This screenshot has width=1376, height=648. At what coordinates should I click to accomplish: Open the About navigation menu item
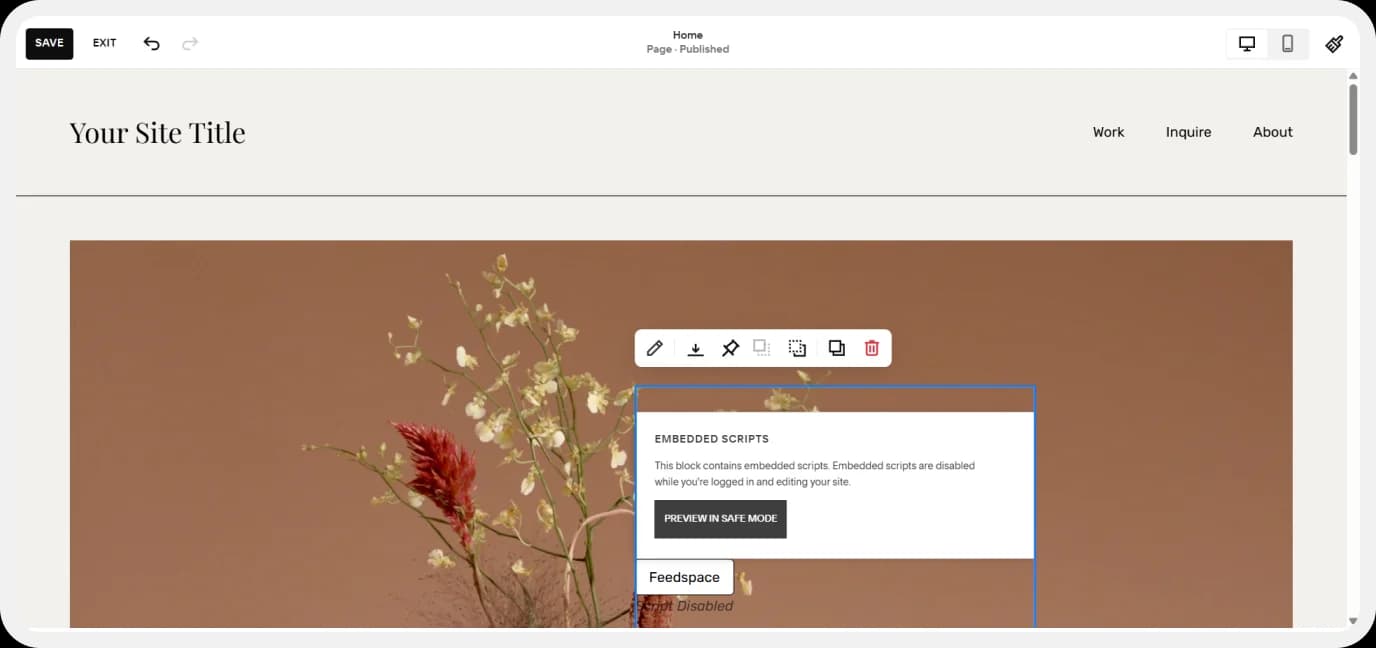pyautogui.click(x=1272, y=132)
